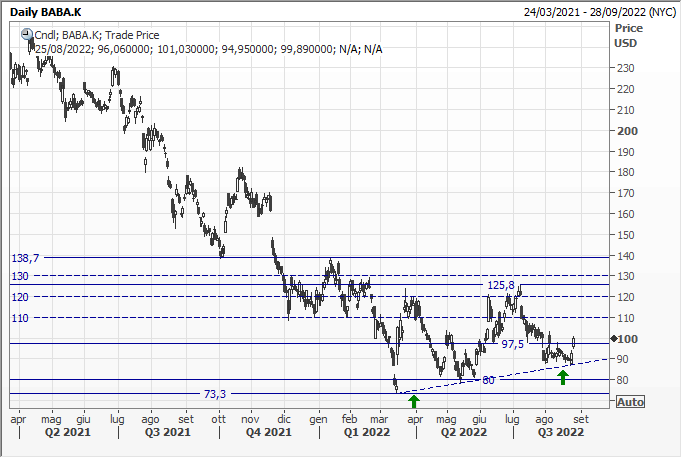
Task: Select the 125,8 resistance label
Action: tap(500, 286)
